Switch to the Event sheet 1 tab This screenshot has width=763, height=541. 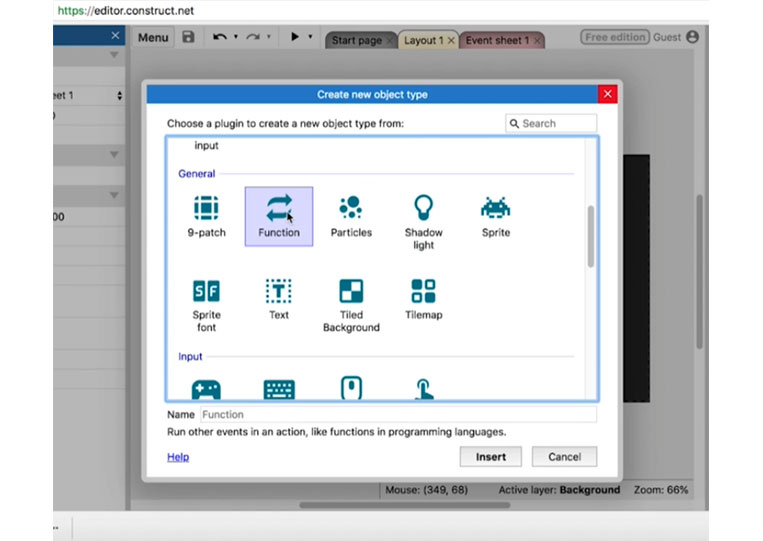[x=497, y=40]
